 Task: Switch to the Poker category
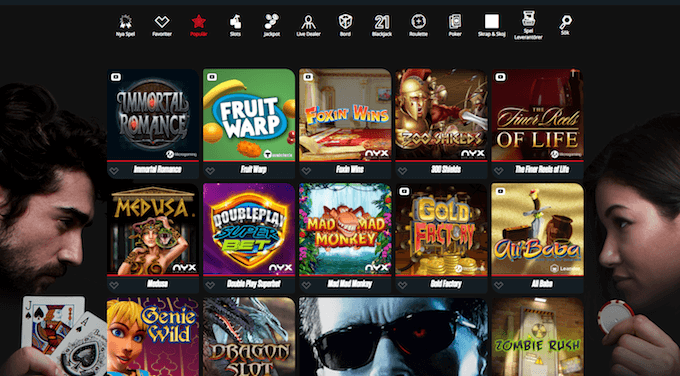[x=455, y=26]
